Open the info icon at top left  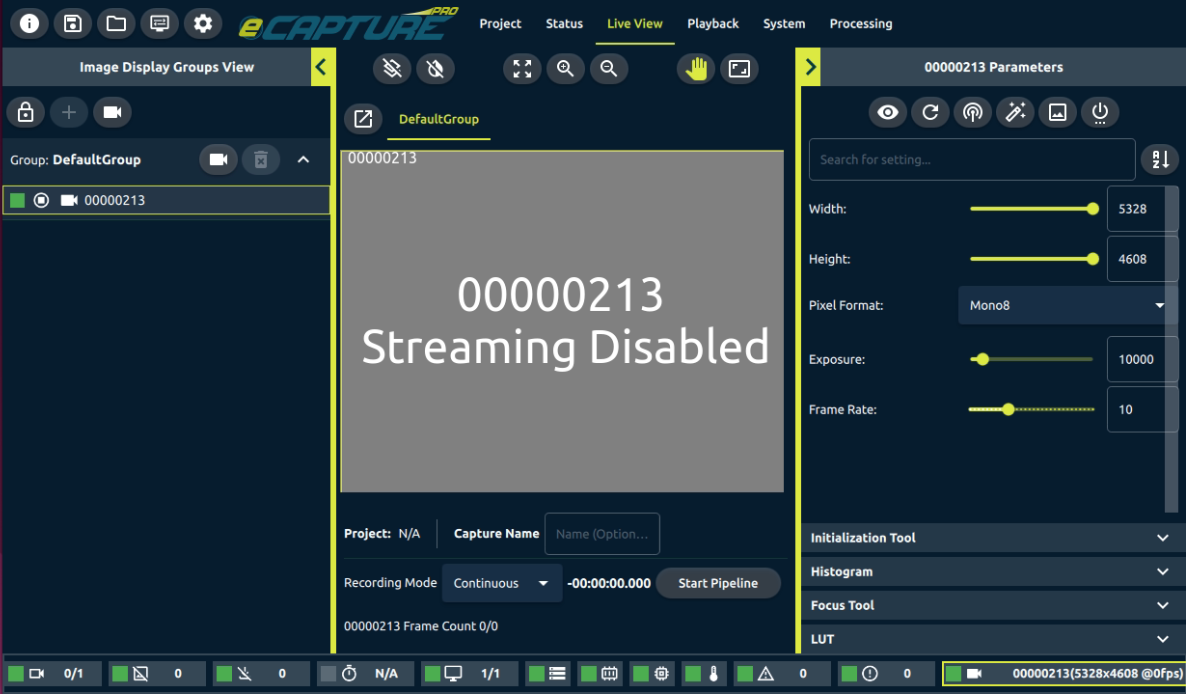29,23
